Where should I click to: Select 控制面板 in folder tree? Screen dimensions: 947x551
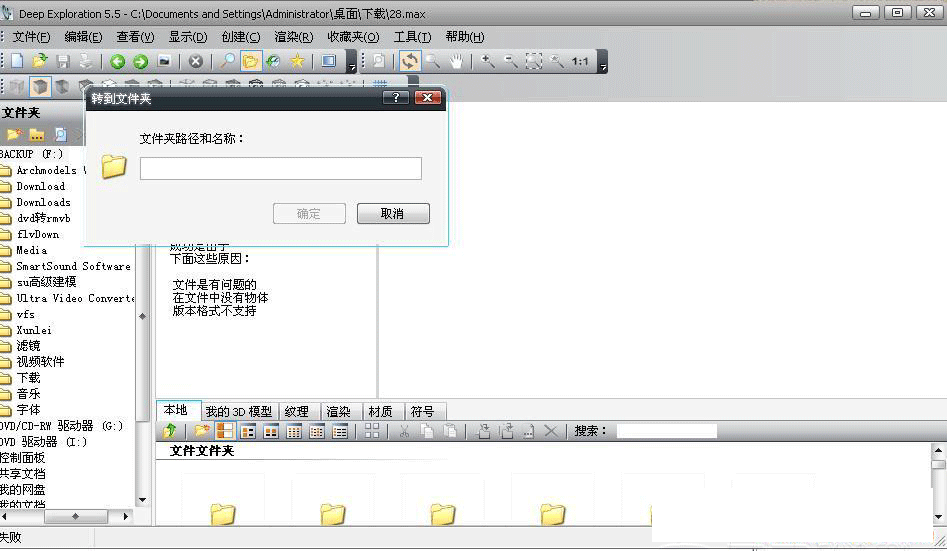[x=23, y=458]
